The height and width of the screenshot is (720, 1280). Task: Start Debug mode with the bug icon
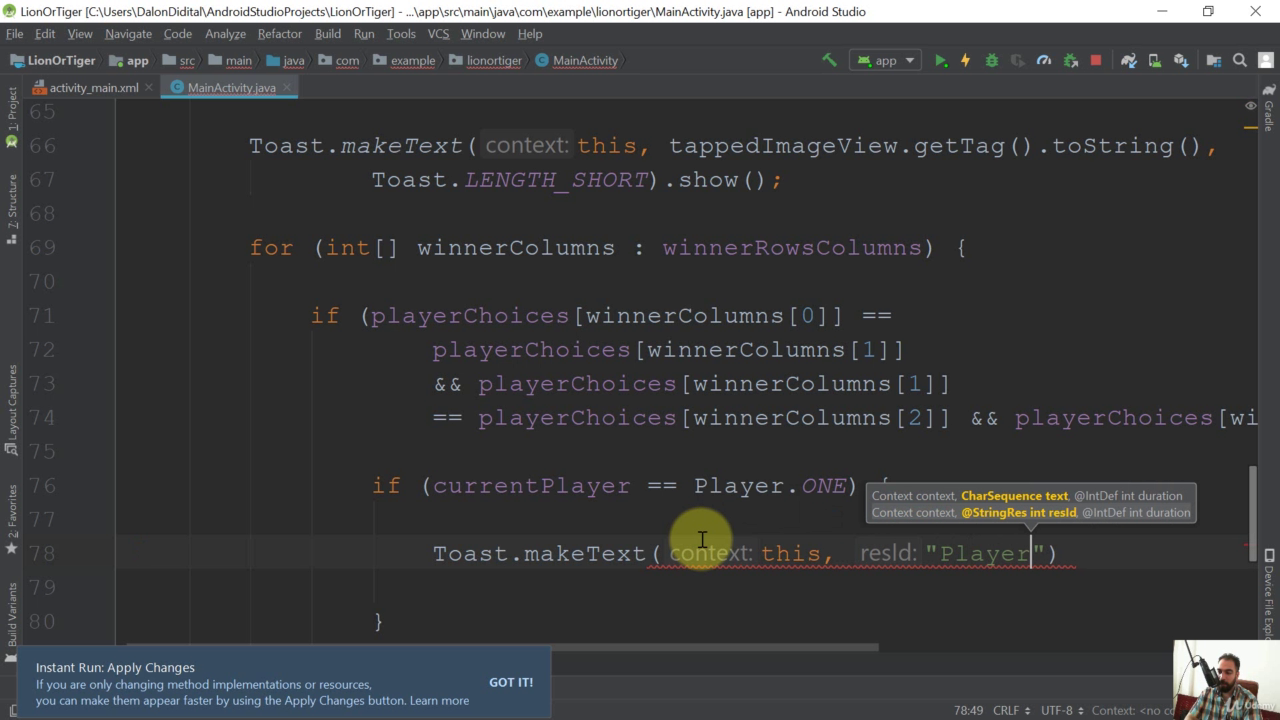(991, 60)
